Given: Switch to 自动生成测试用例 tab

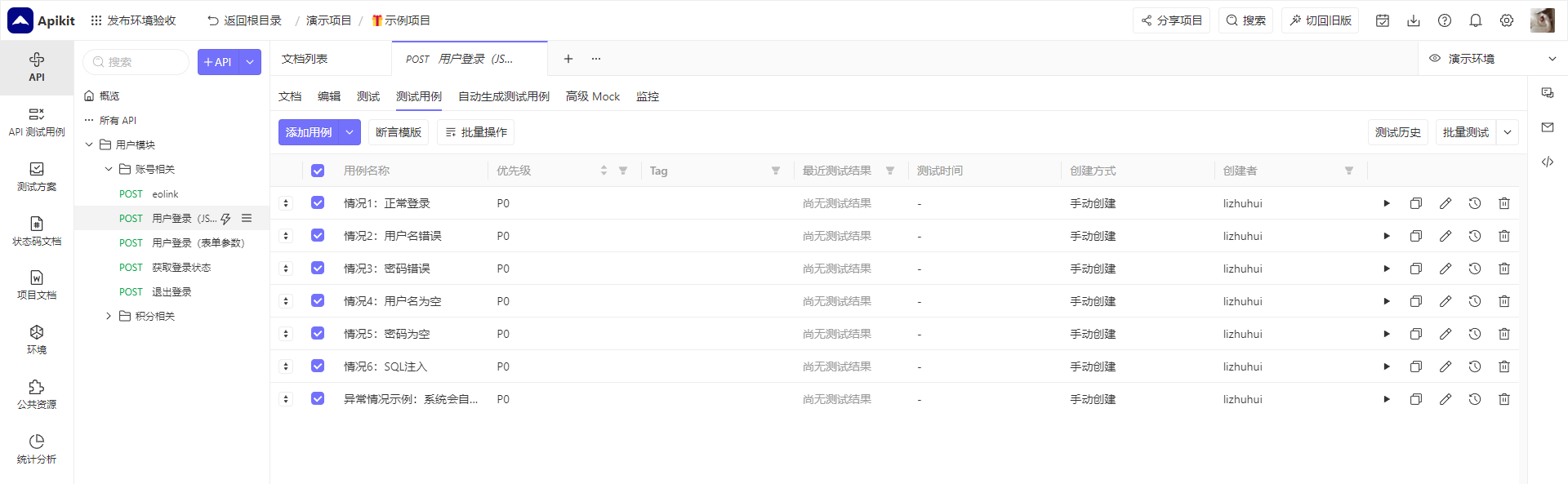Looking at the screenshot, I should click(504, 96).
